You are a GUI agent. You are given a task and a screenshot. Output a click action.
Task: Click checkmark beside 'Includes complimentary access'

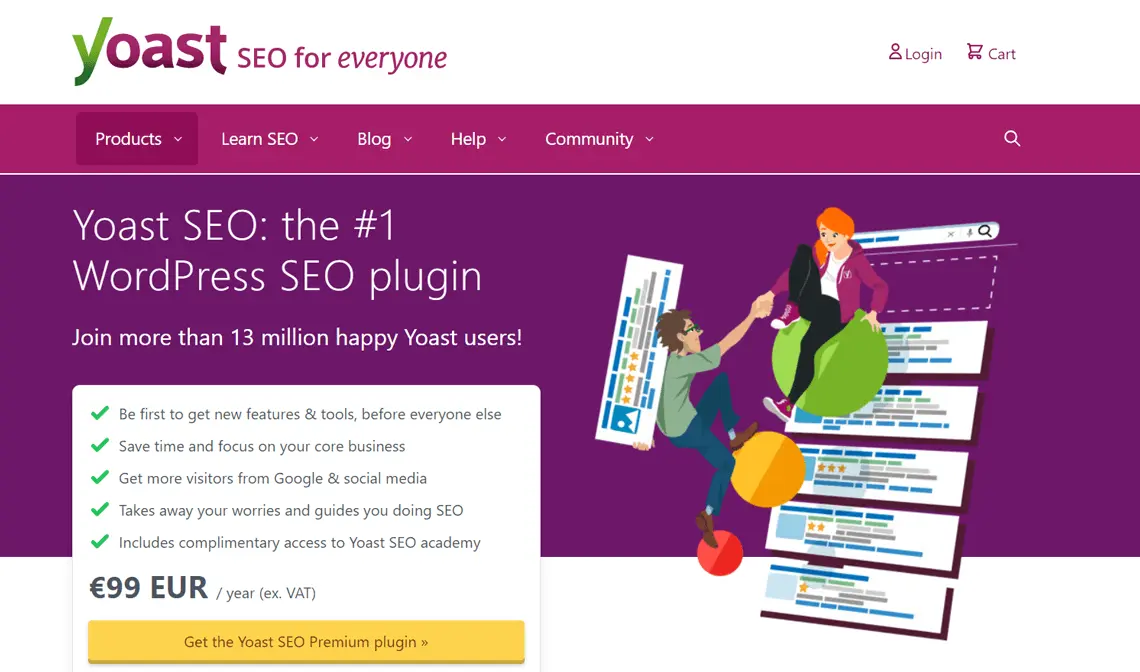click(x=100, y=541)
